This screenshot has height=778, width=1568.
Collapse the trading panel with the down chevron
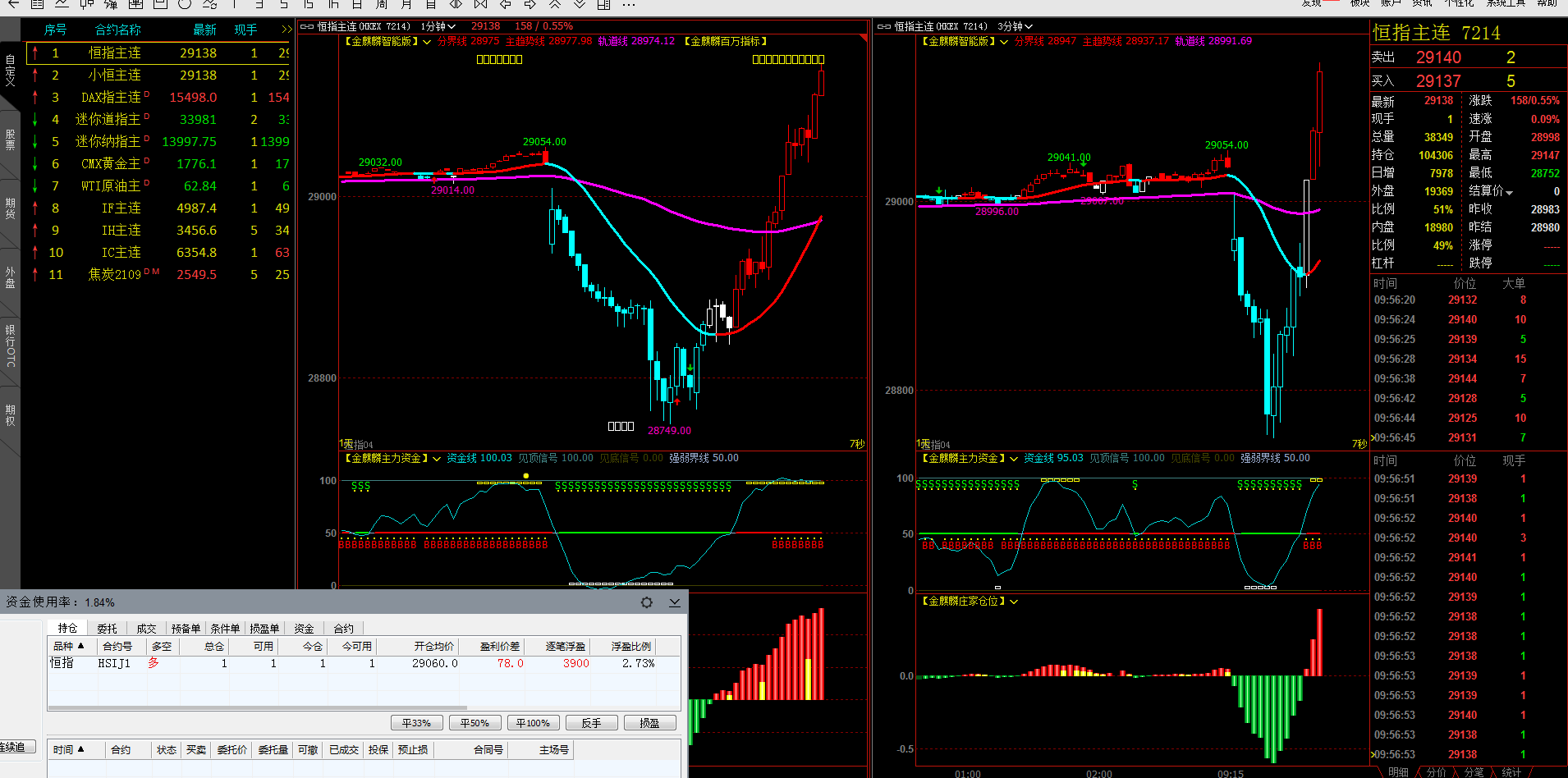674,602
